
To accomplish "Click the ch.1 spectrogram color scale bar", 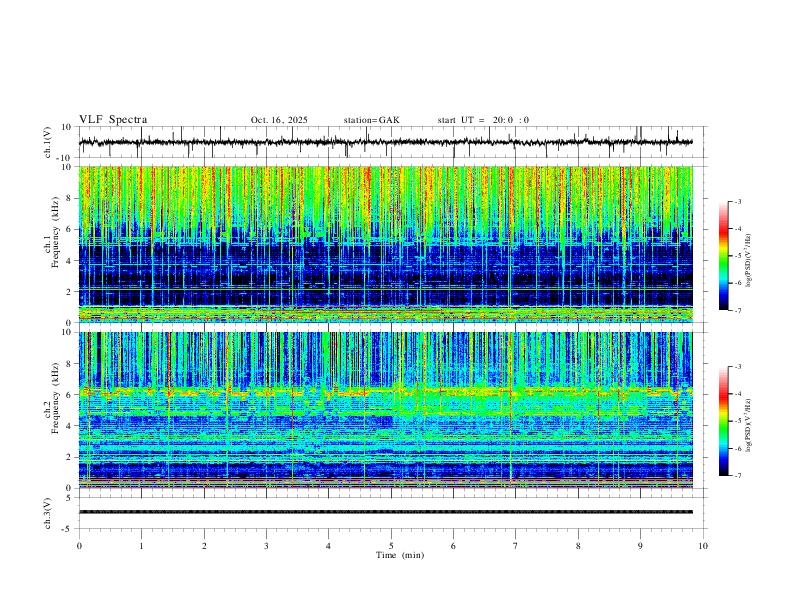I will tap(723, 256).
